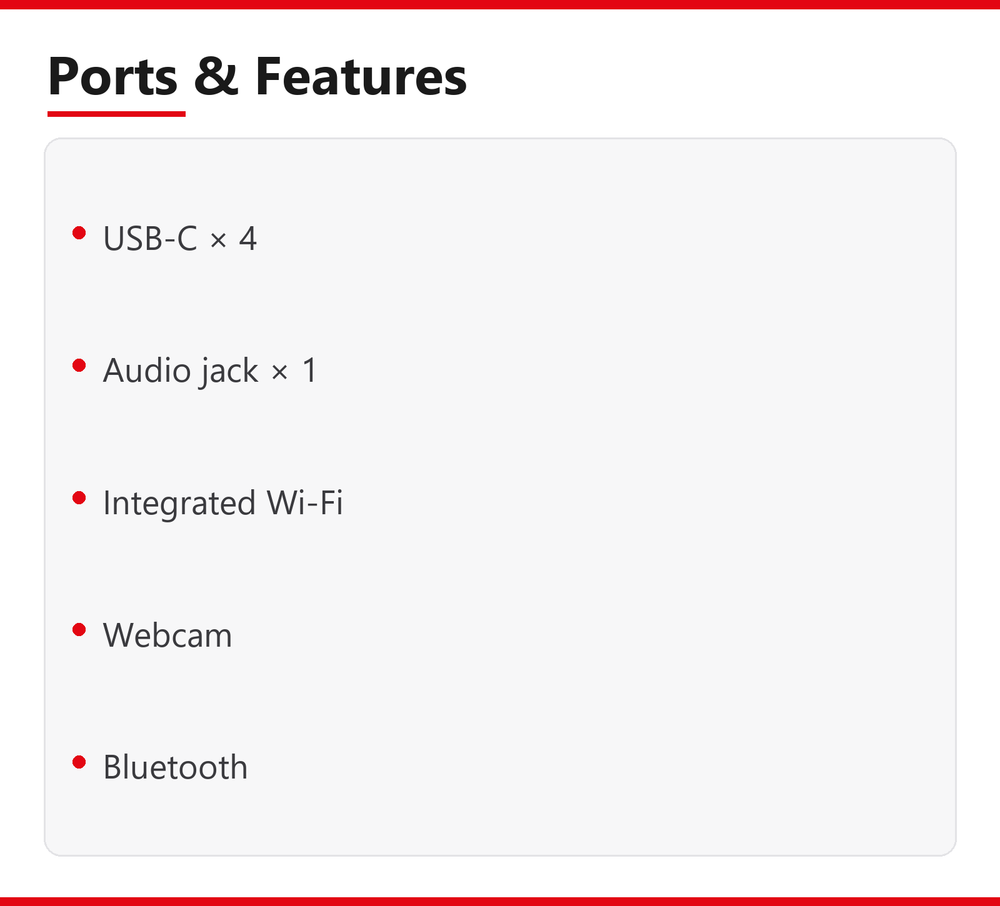Image resolution: width=1000 pixels, height=906 pixels.
Task: Click the red bullet beside Integrated Wi-Fi
Action: click(79, 497)
